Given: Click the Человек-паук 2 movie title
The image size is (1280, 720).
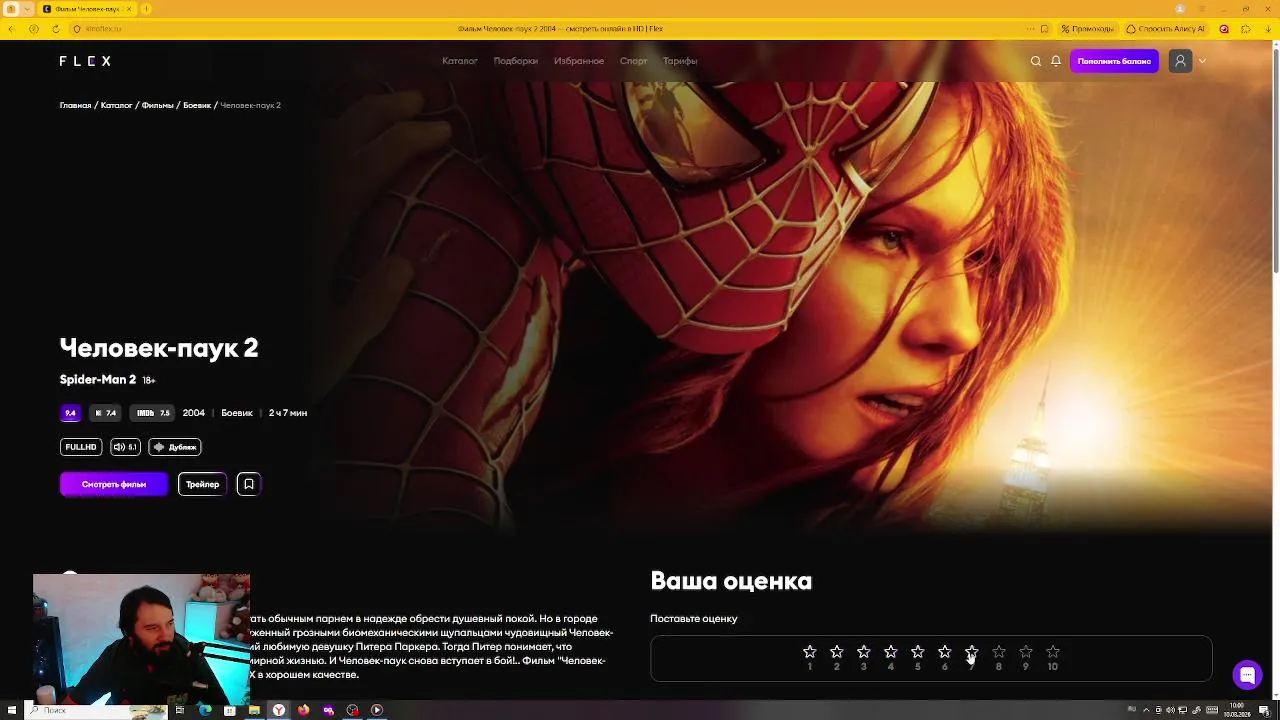Looking at the screenshot, I should [x=159, y=348].
